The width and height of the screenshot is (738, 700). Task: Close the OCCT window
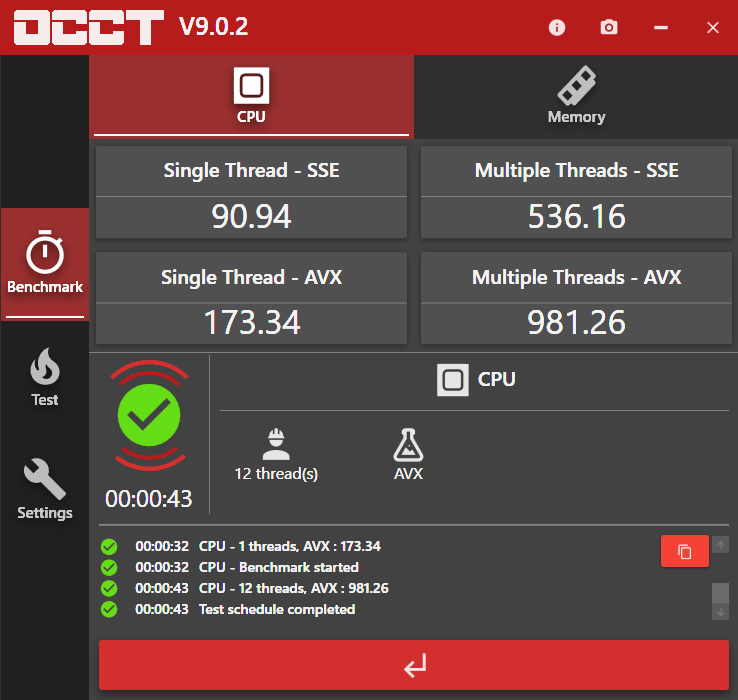[x=713, y=27]
